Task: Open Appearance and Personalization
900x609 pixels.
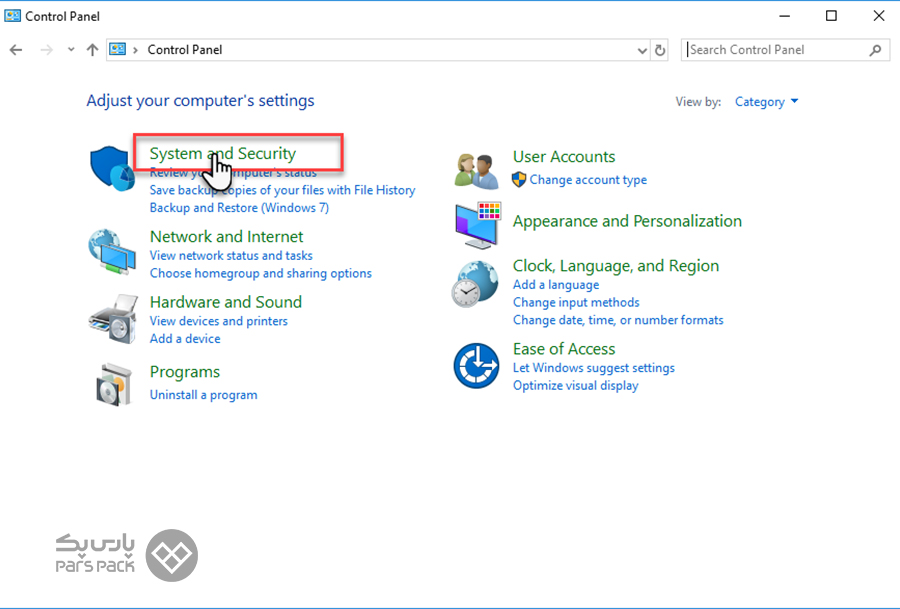Action: point(627,221)
